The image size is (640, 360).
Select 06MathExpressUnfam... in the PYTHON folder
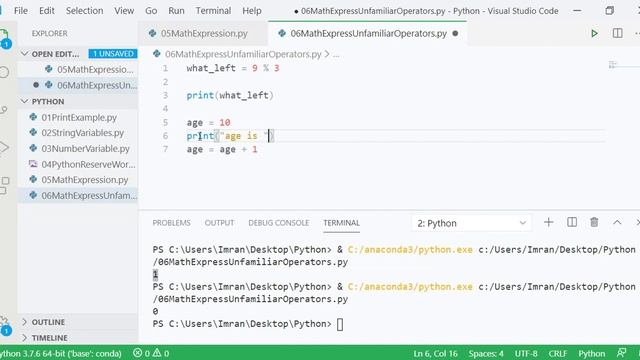coord(78,196)
